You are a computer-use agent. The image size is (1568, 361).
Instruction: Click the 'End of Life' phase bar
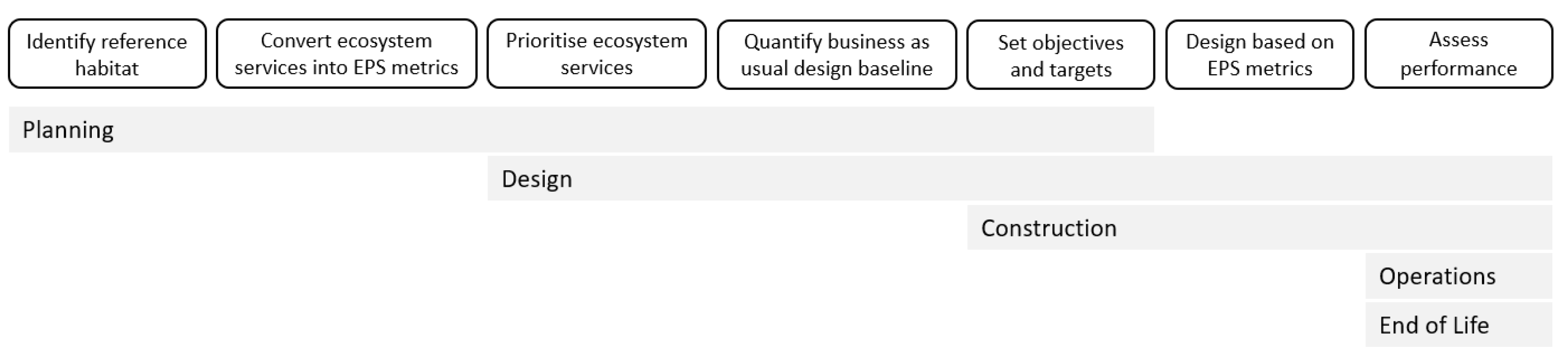[1459, 326]
